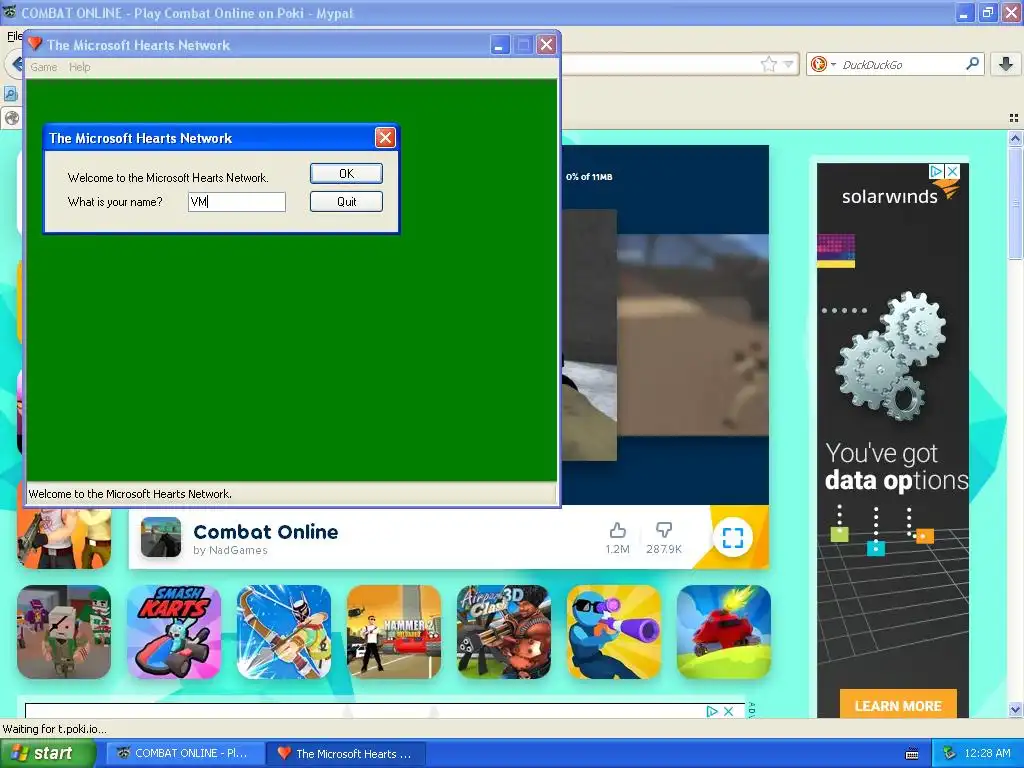Click the name input field containing VM
1024x768 pixels.
tap(236, 202)
